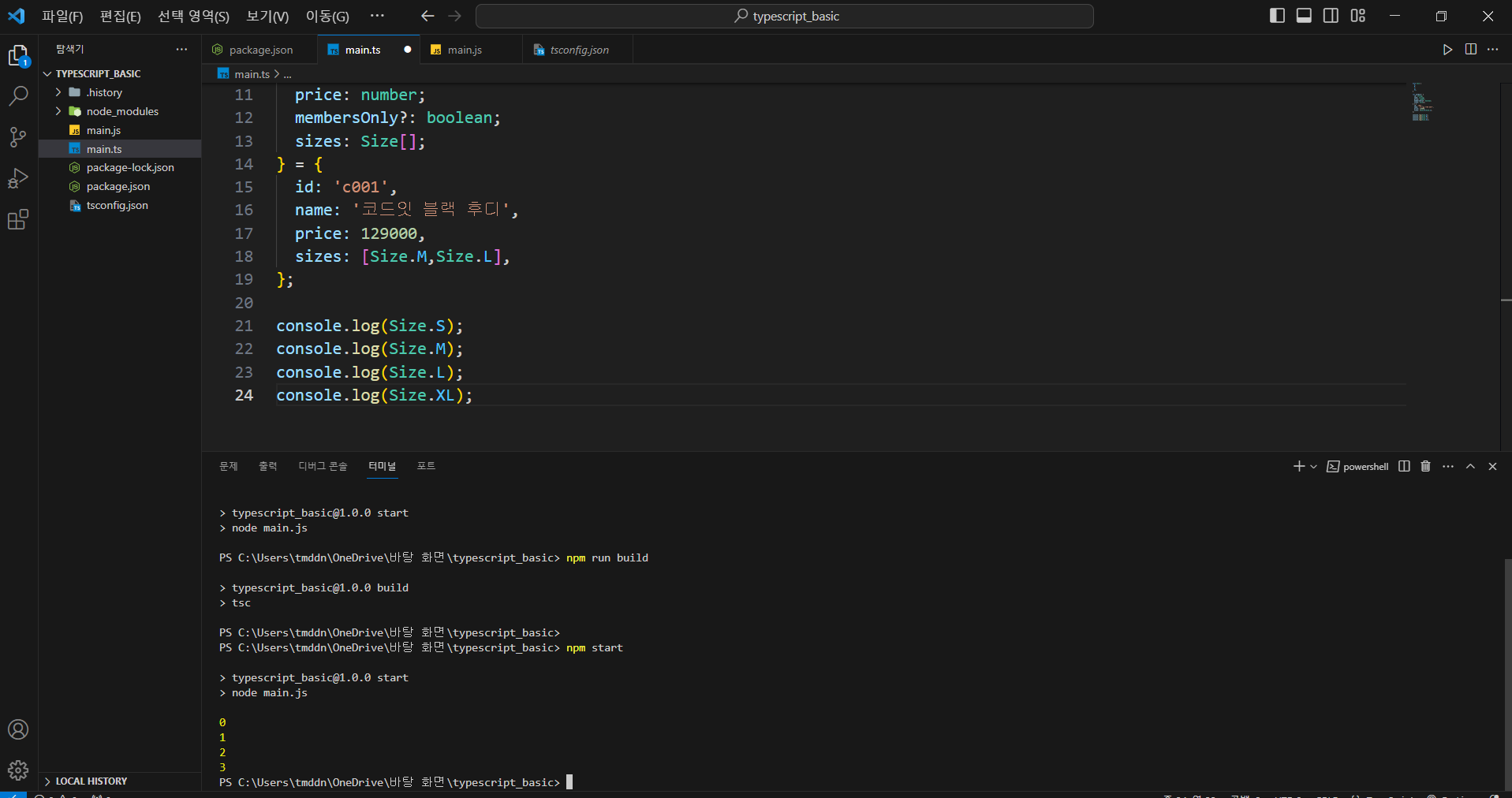Open tsconfig.json in the file explorer

(120, 205)
